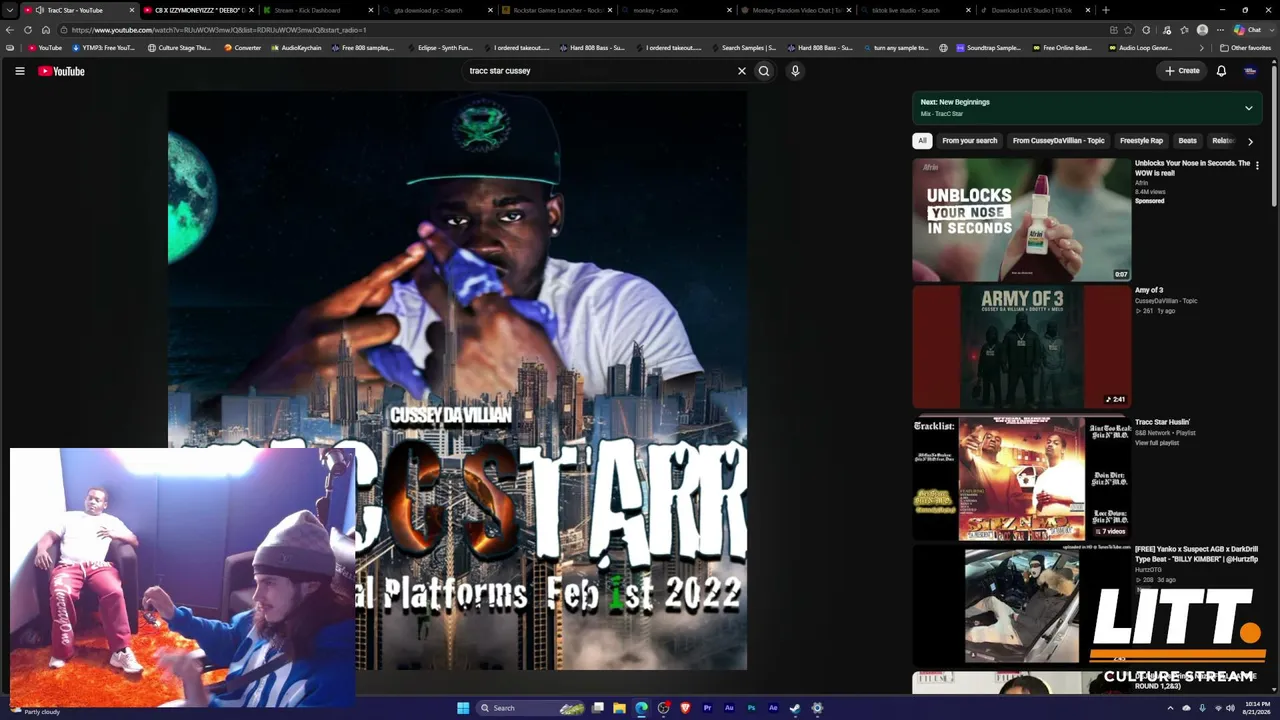Open Adobe Photoshop from the taskbar
Viewport: 1280px width, 720px height.
tap(751, 708)
